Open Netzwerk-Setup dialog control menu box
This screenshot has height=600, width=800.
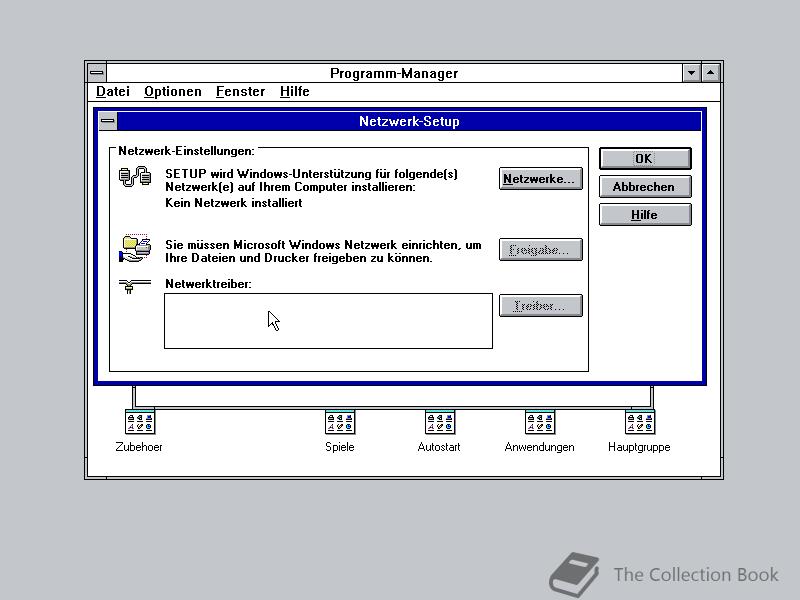point(108,121)
